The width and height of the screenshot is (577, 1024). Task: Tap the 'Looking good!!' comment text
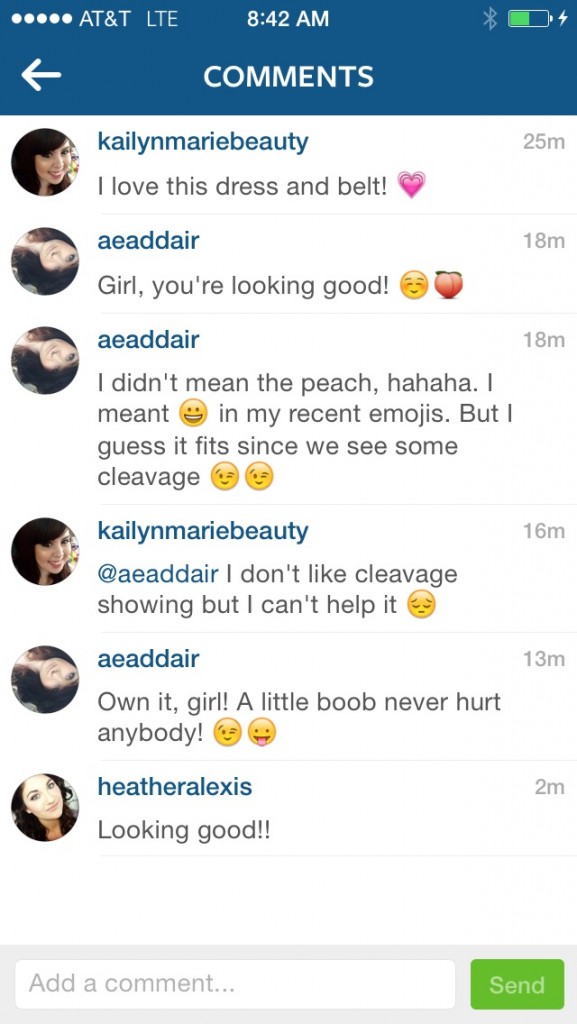pyautogui.click(x=183, y=831)
